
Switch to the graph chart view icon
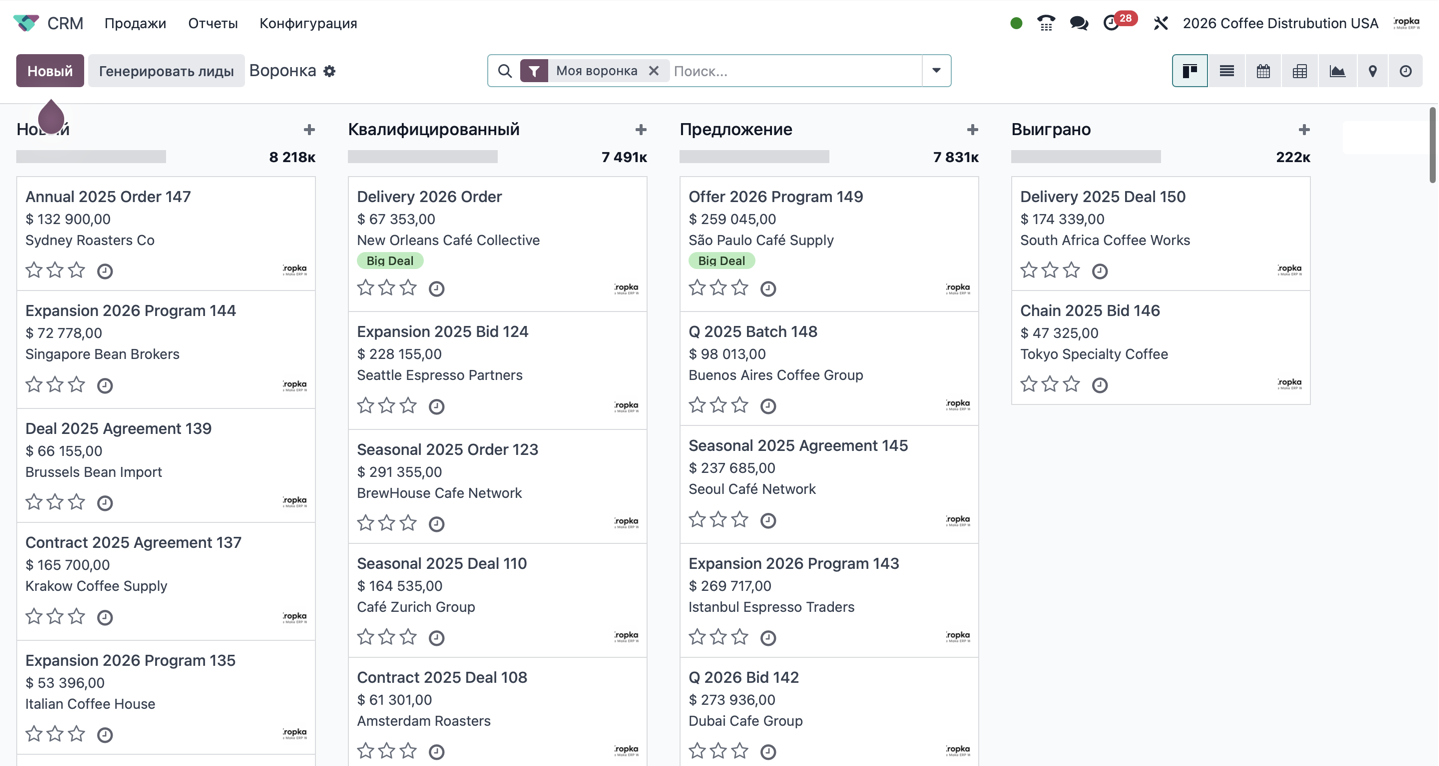(1337, 71)
